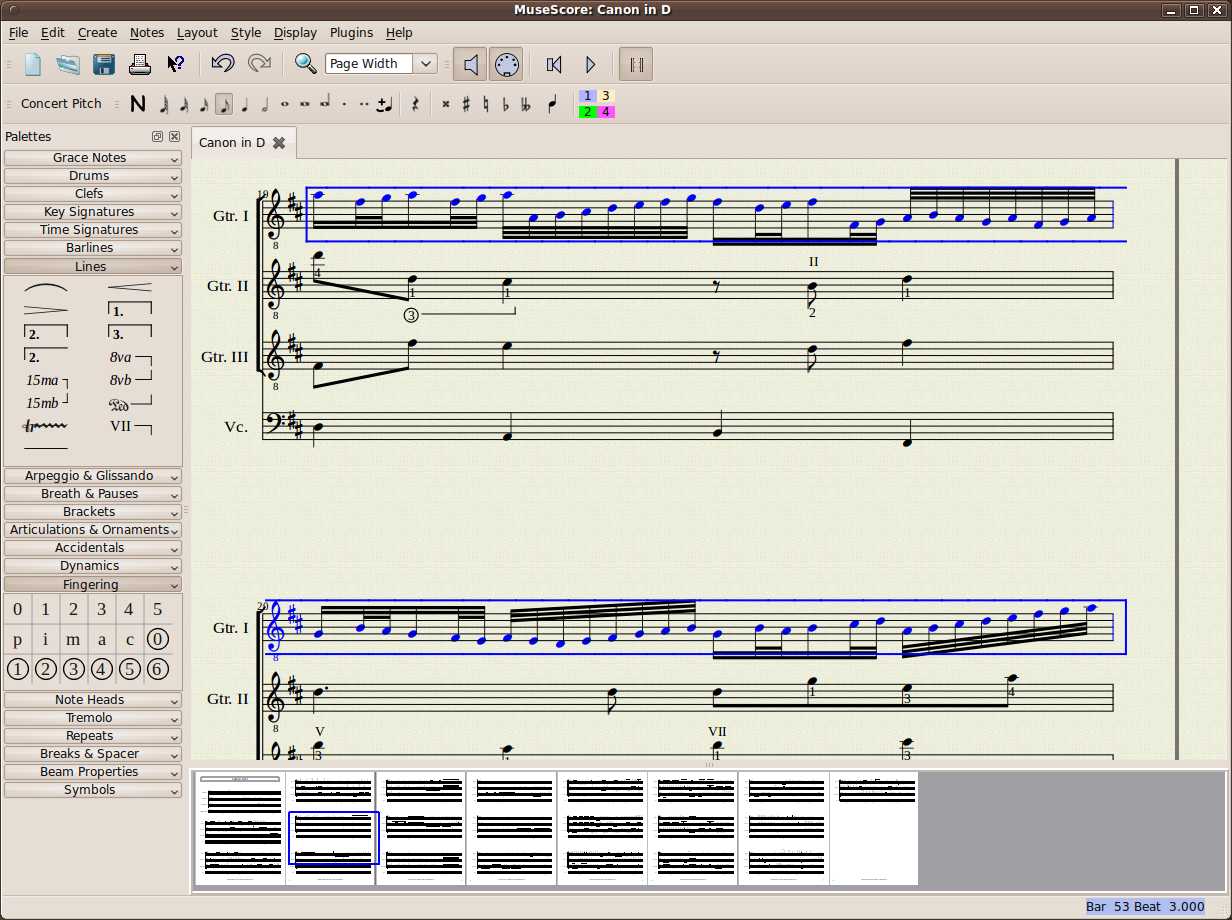Select the quarter note duration icon
1232x920 pixels.
coord(244,103)
